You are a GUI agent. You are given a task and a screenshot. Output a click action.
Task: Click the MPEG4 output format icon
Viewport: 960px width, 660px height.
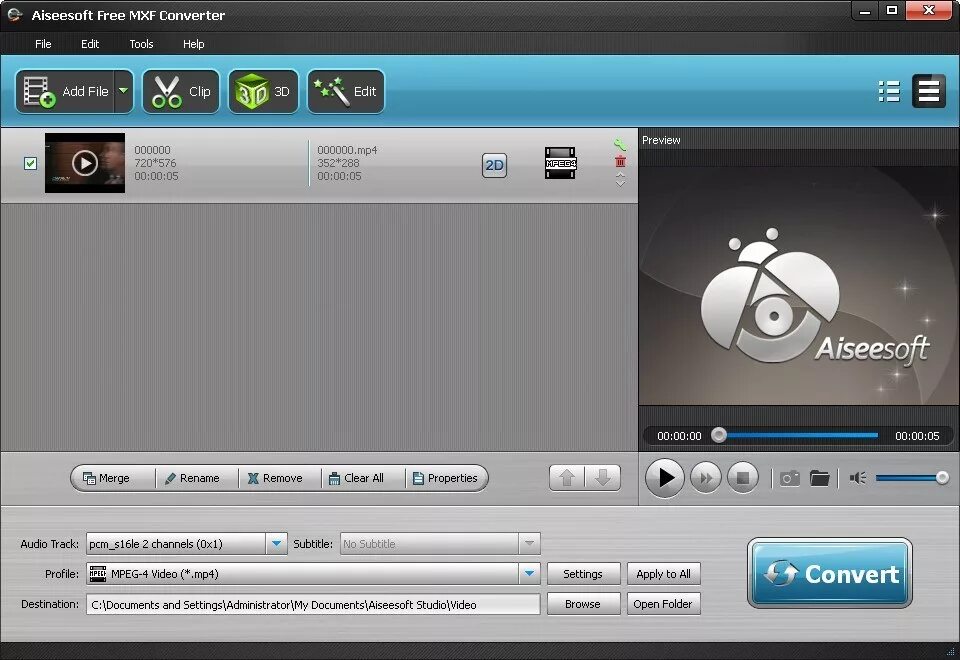pos(560,163)
